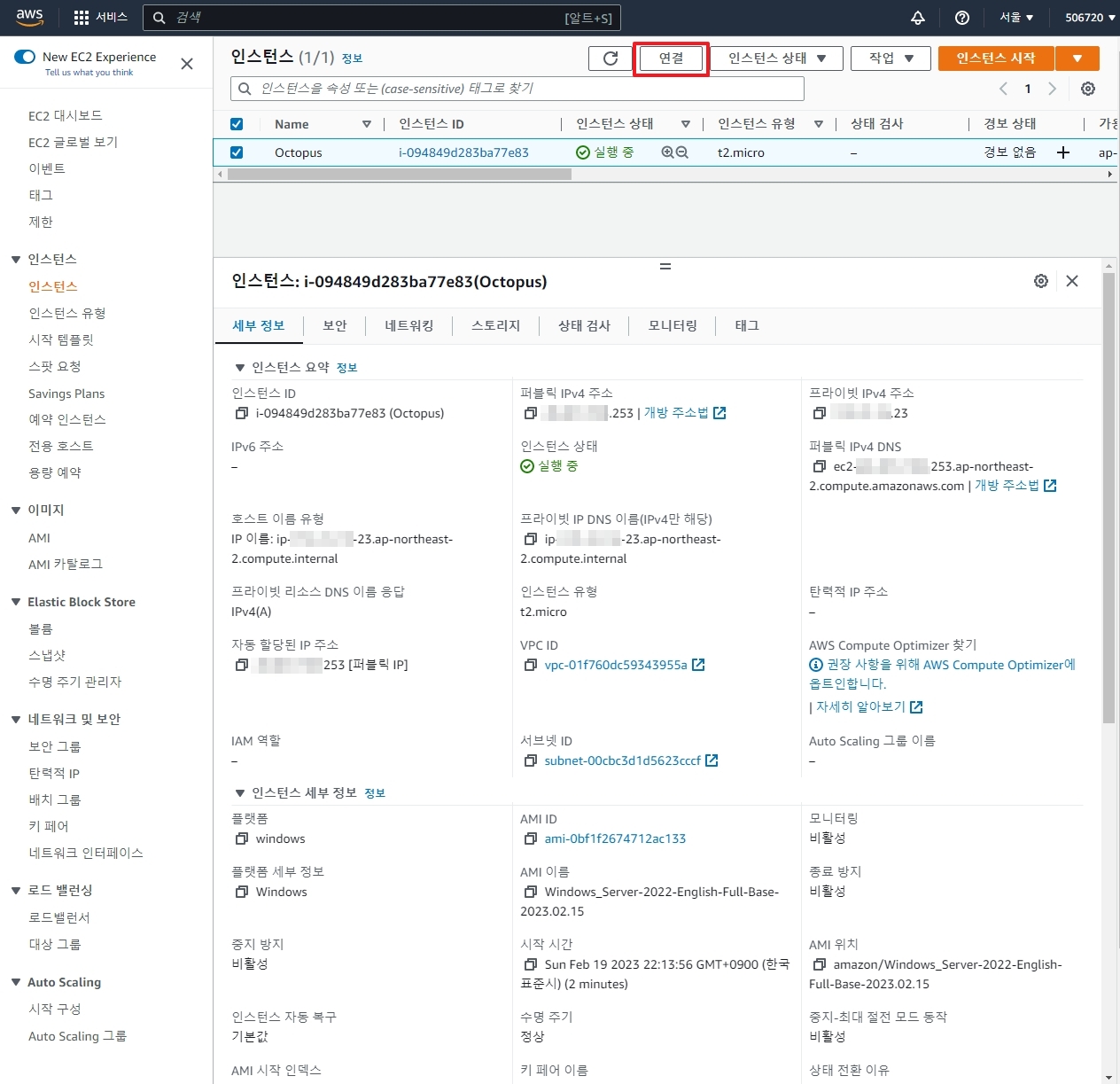Focus the top AWS search box
Screen dimensions: 1120x1084
(x=382, y=18)
